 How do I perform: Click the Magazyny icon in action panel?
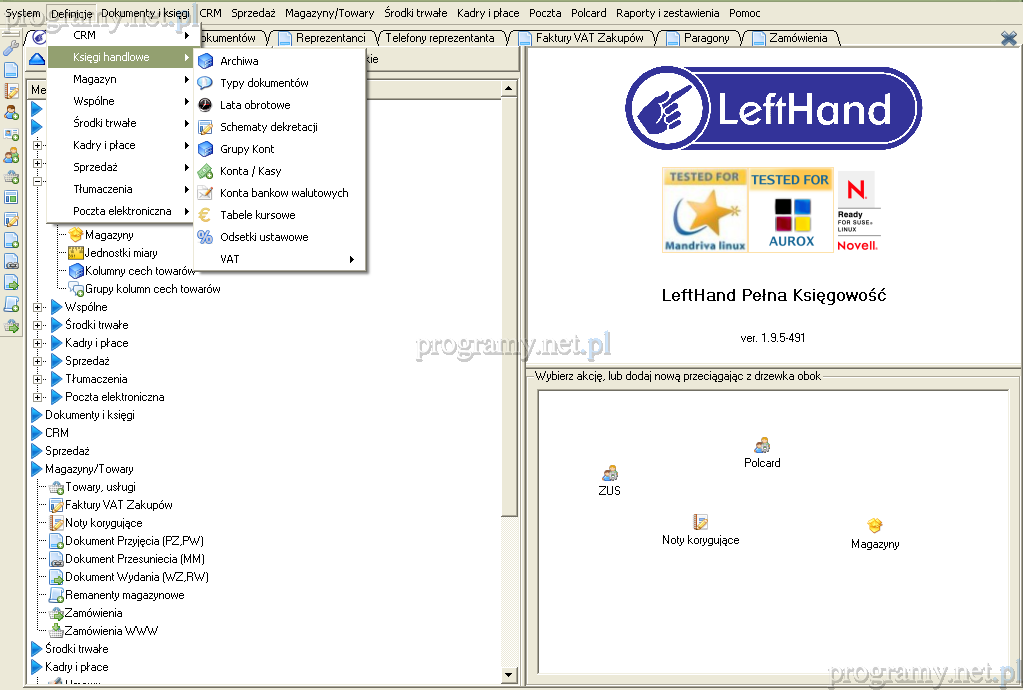(875, 526)
